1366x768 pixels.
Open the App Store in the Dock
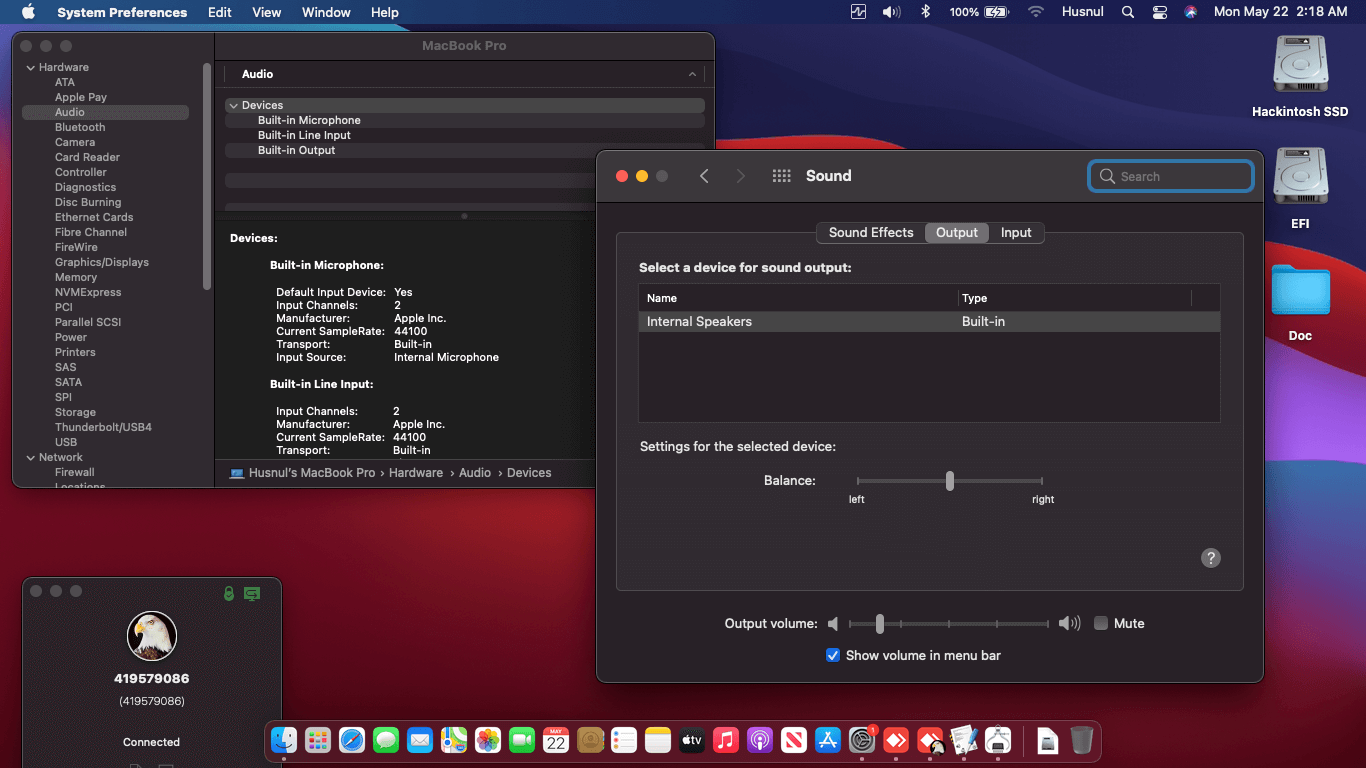tap(828, 740)
